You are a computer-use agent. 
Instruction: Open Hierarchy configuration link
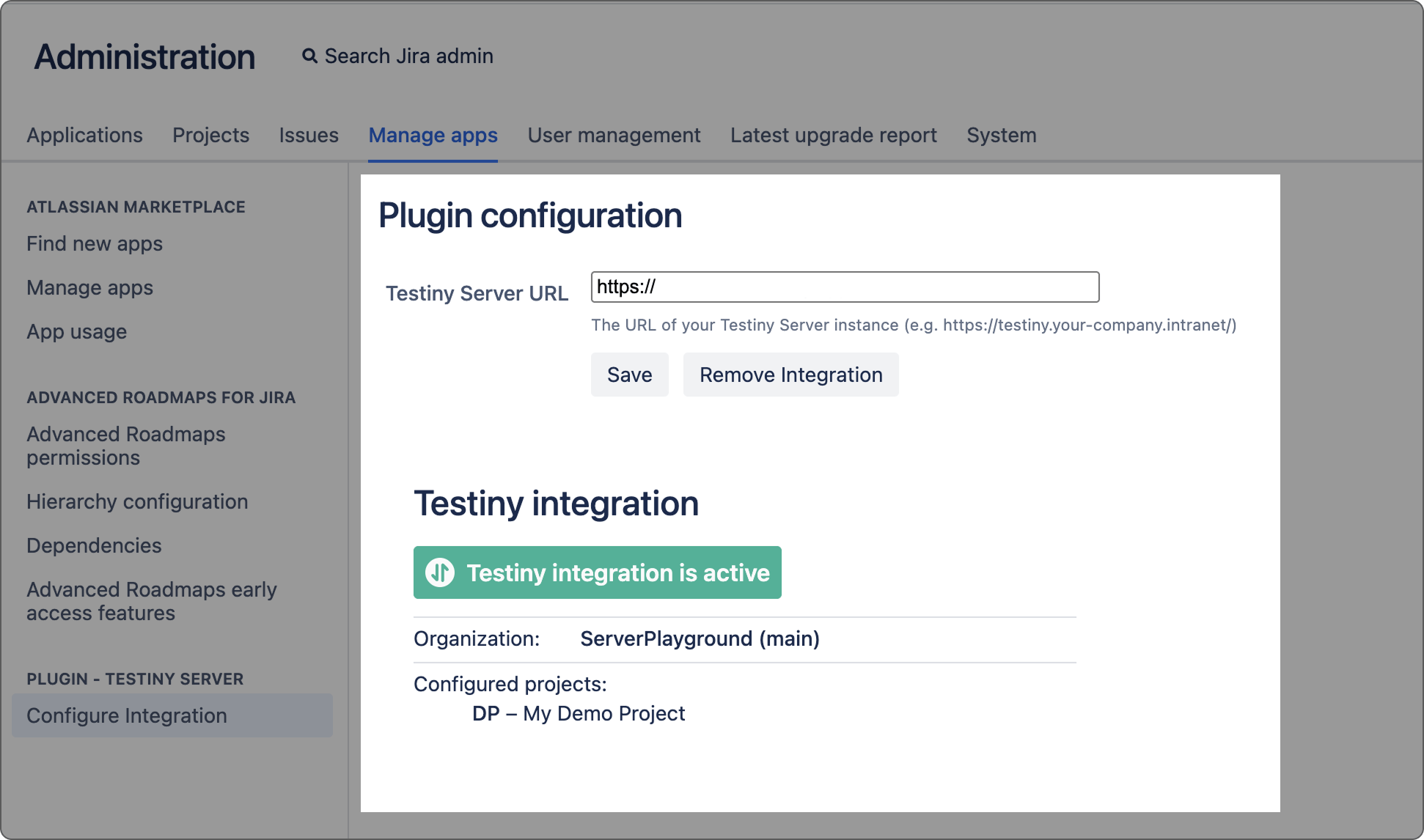click(137, 501)
